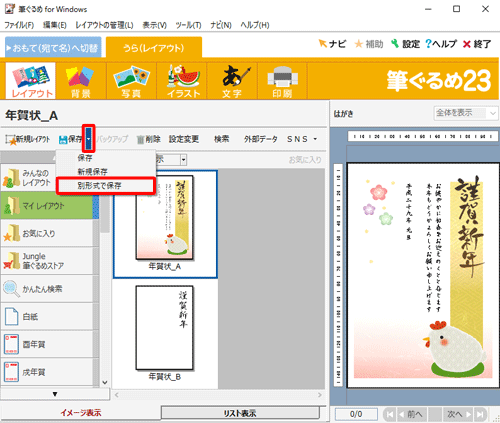Open the 表示(V) menu
The height and width of the screenshot is (423, 500).
coord(155,25)
